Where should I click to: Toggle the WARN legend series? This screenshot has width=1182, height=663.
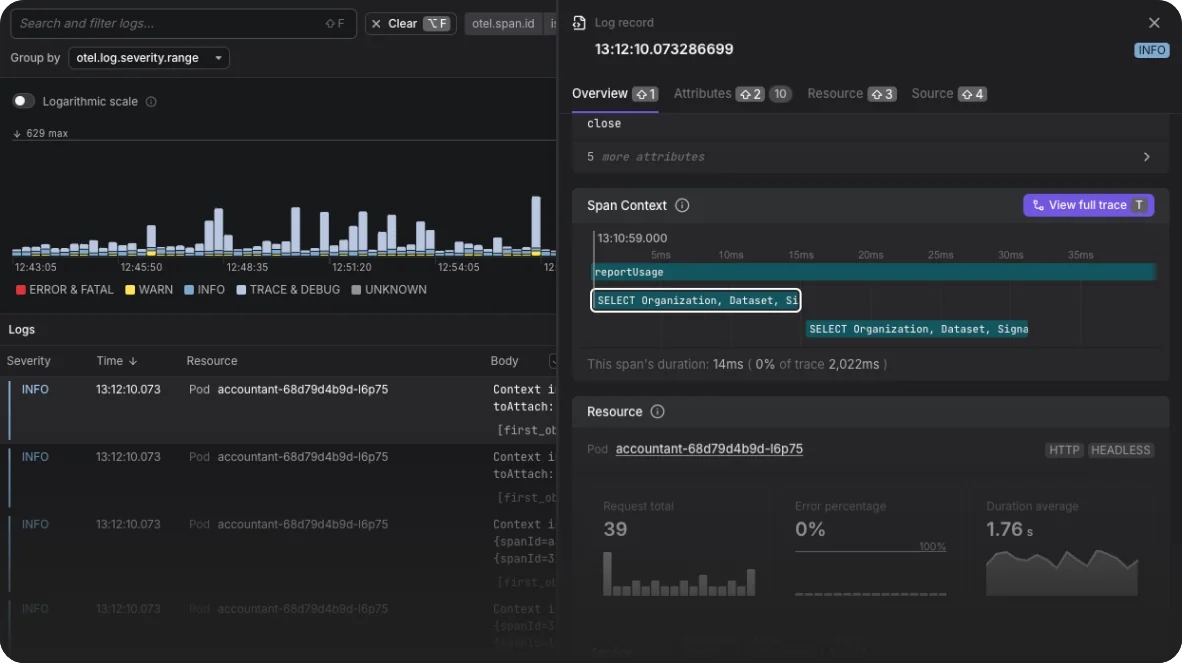coord(149,290)
